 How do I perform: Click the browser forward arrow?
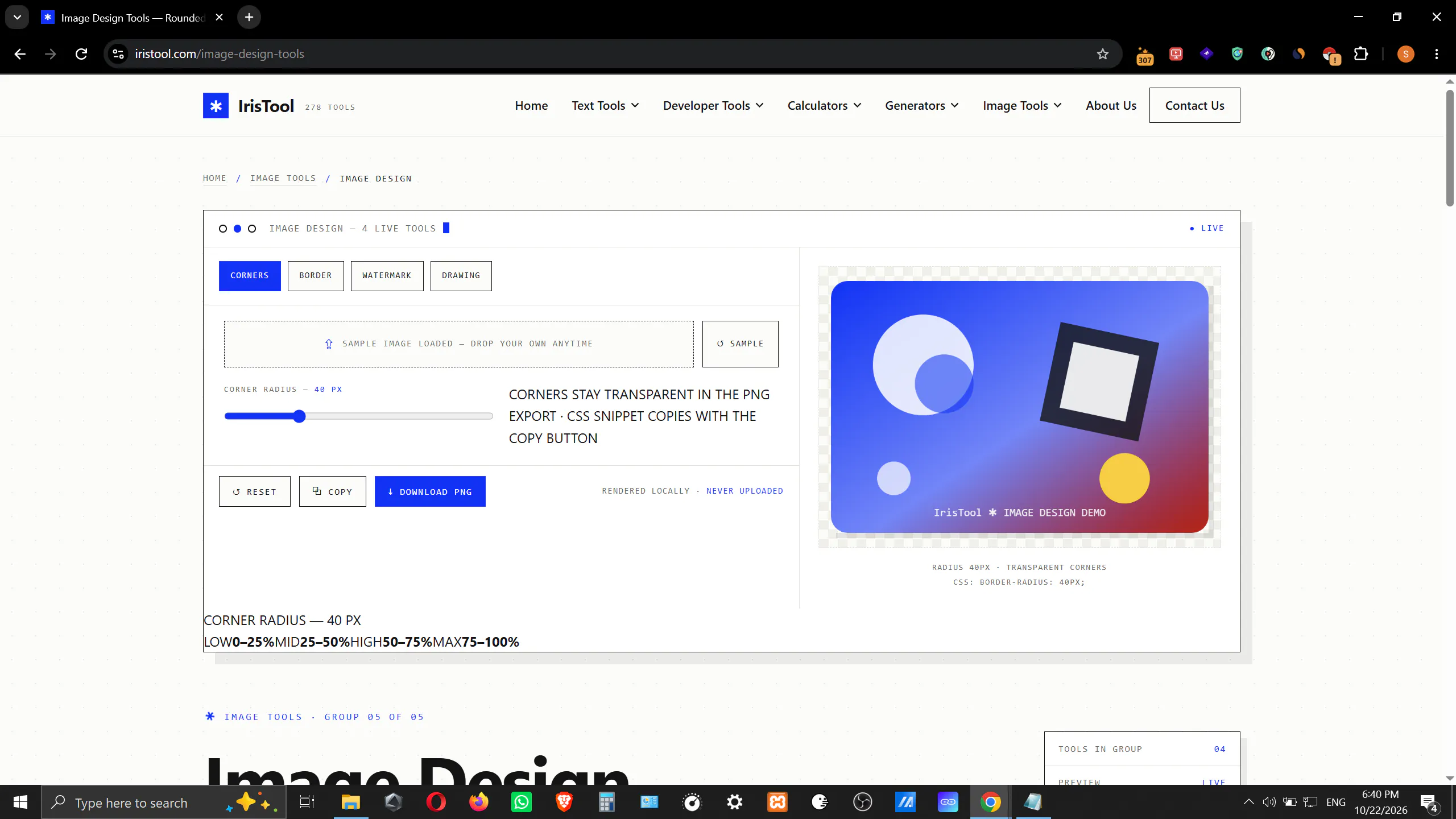pos(51,54)
